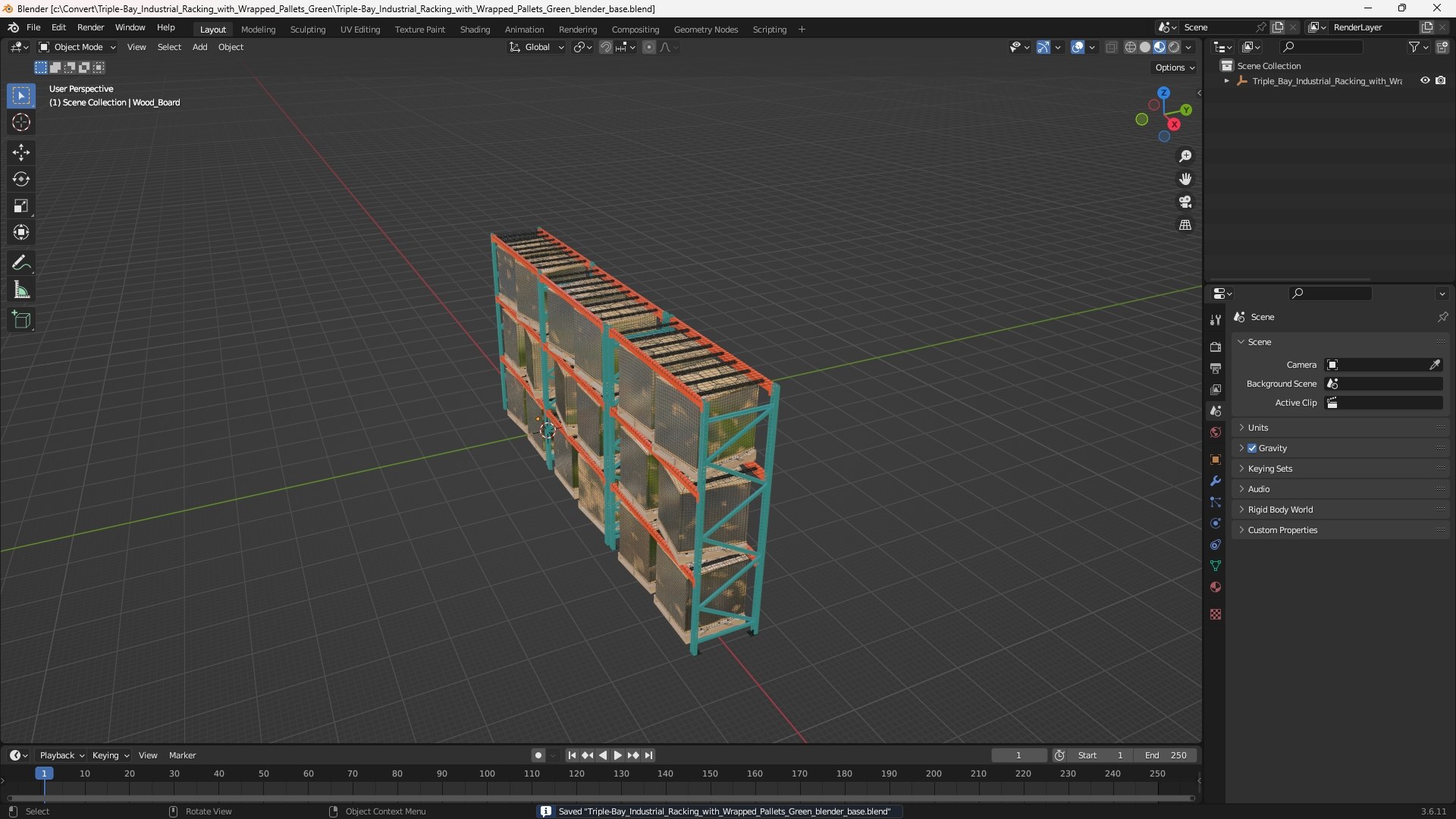Open Output properties tab
1456x819 pixels.
(1216, 368)
